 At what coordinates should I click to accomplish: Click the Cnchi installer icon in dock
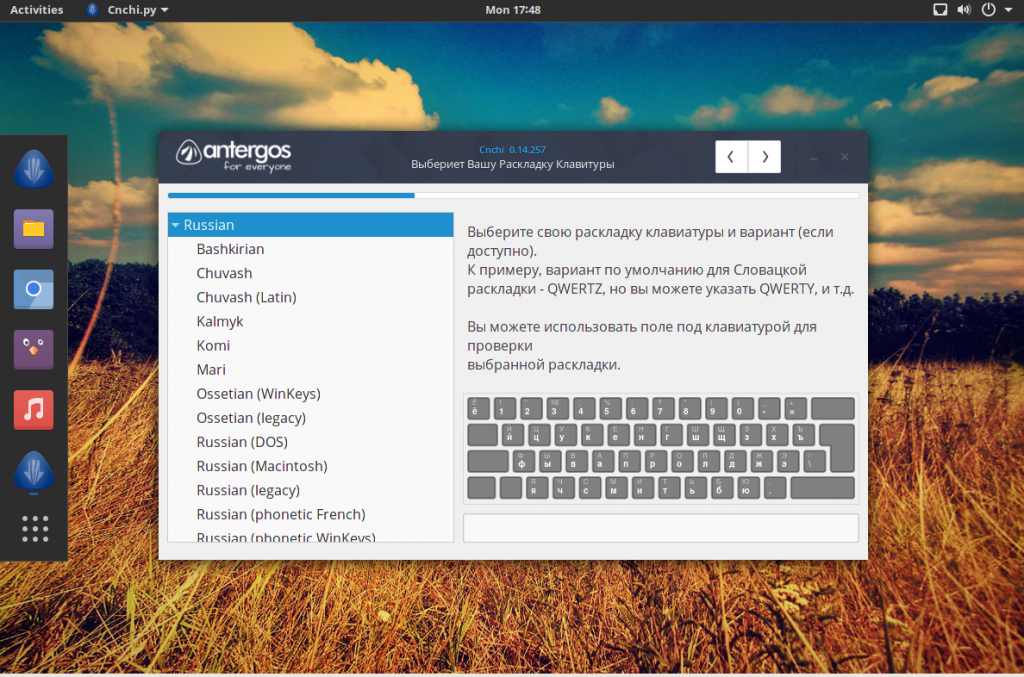click(x=33, y=168)
